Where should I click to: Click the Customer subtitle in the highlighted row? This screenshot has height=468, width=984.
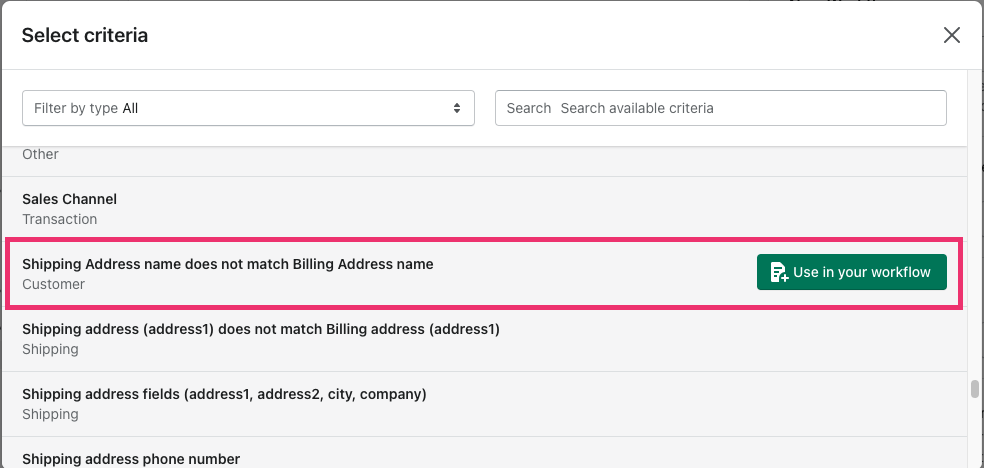[53, 284]
